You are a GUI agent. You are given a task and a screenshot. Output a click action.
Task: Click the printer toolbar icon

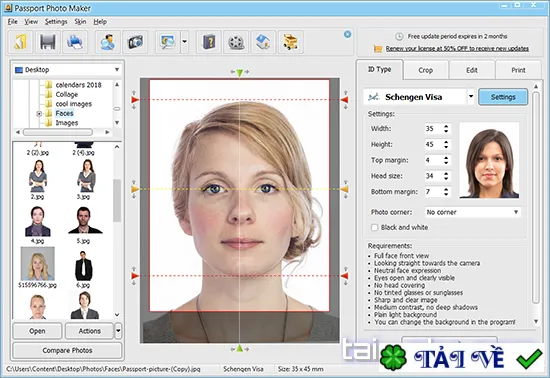[75, 42]
